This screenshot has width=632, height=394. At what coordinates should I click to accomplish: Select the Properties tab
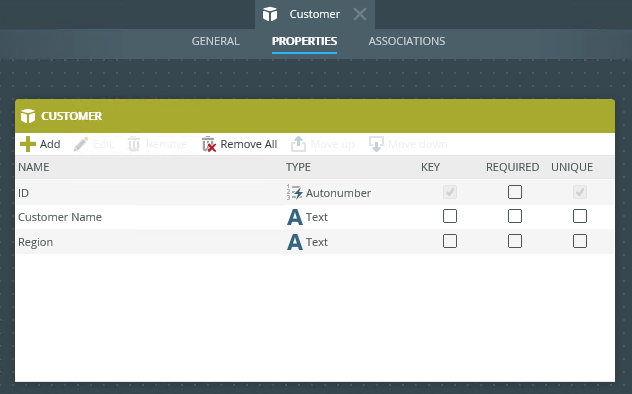click(304, 41)
